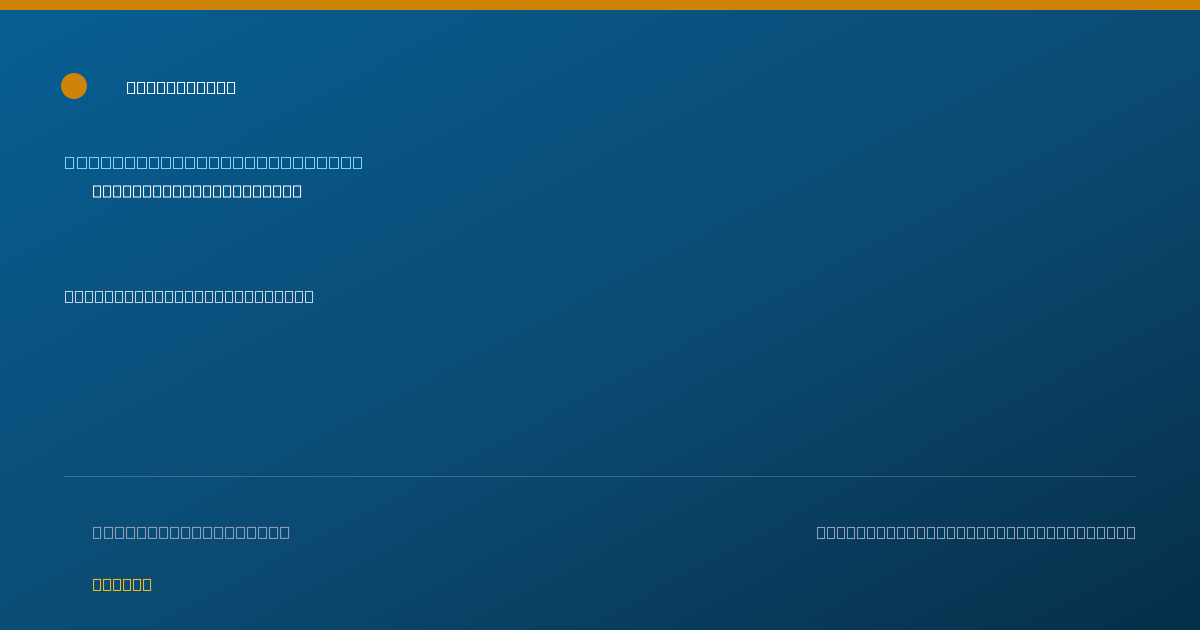Click last character of the light-blue headline
Viewport: 1200px width, 630px height.
point(358,163)
